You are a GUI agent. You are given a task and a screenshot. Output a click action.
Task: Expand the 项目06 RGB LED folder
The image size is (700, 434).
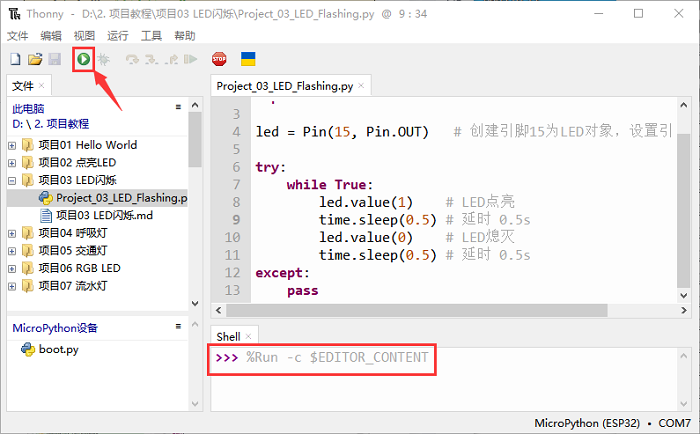[12, 269]
